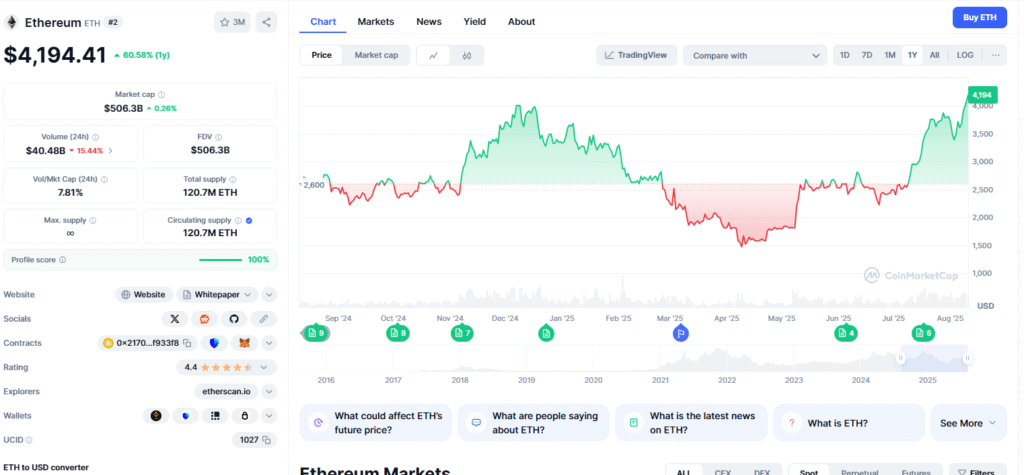1024x475 pixels.
Task: Share Ethereum page via the share icon
Action: 266,22
